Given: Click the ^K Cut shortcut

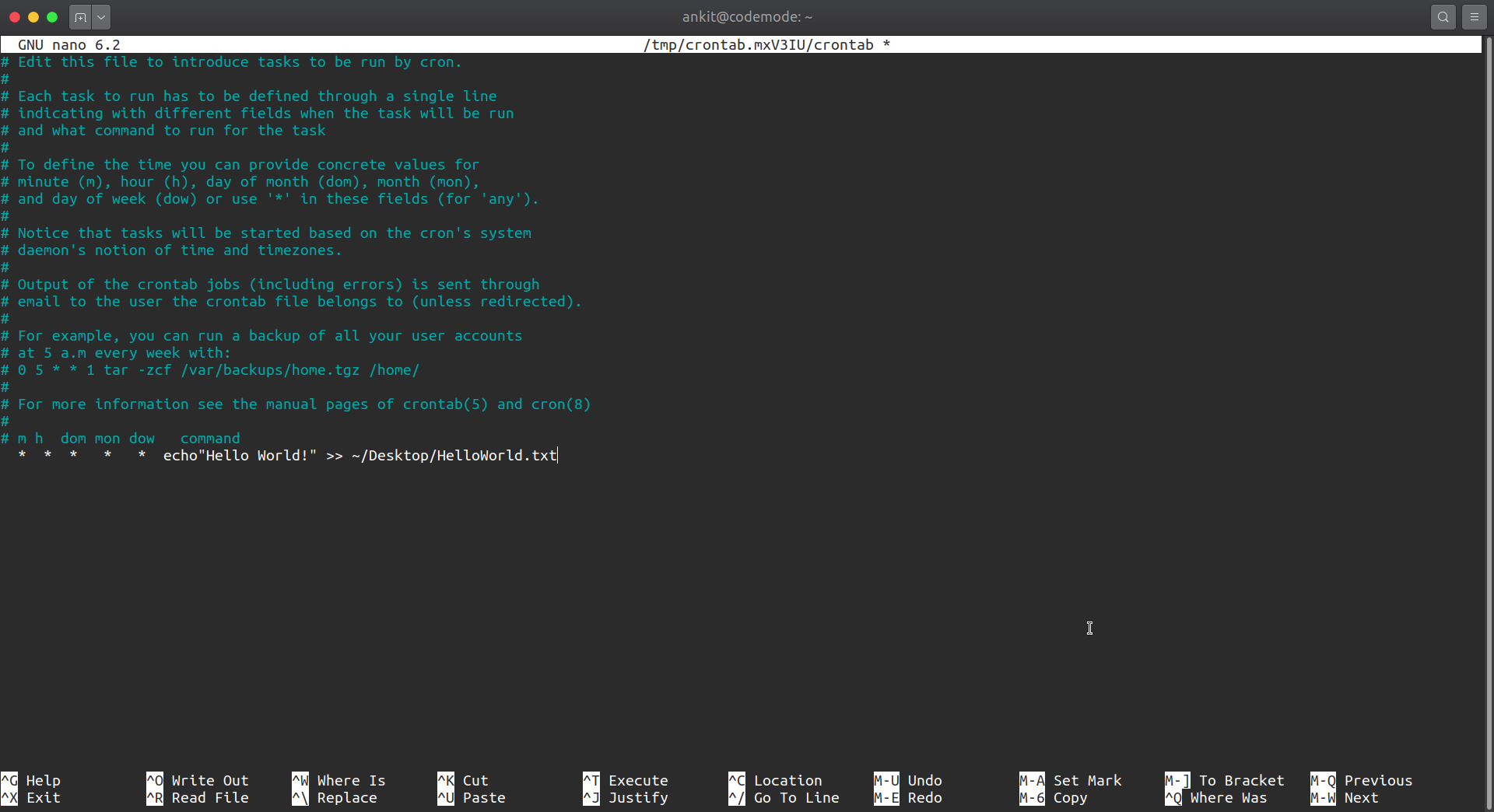Looking at the screenshot, I should point(463,780).
